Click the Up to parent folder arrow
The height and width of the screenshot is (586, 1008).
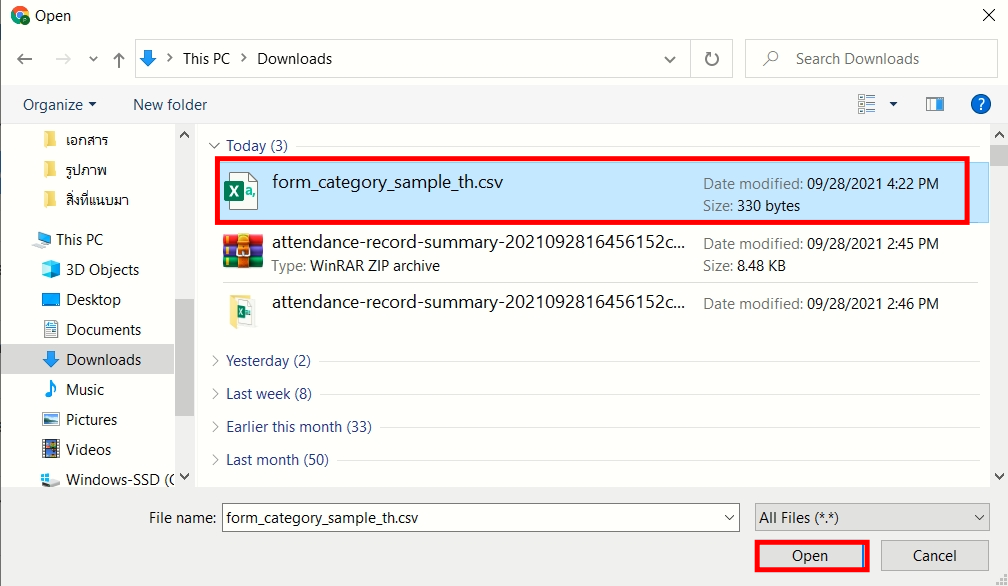(x=119, y=59)
